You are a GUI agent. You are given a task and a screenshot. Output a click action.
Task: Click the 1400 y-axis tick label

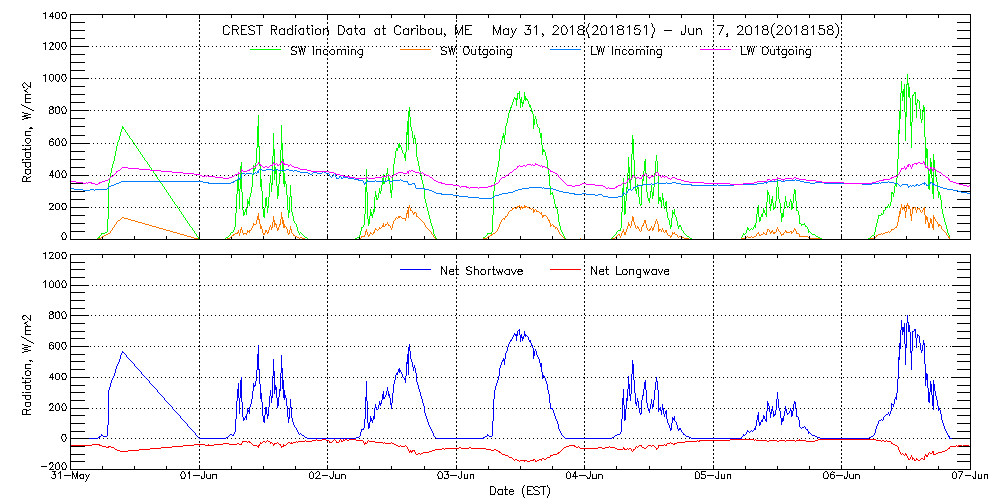pyautogui.click(x=54, y=17)
